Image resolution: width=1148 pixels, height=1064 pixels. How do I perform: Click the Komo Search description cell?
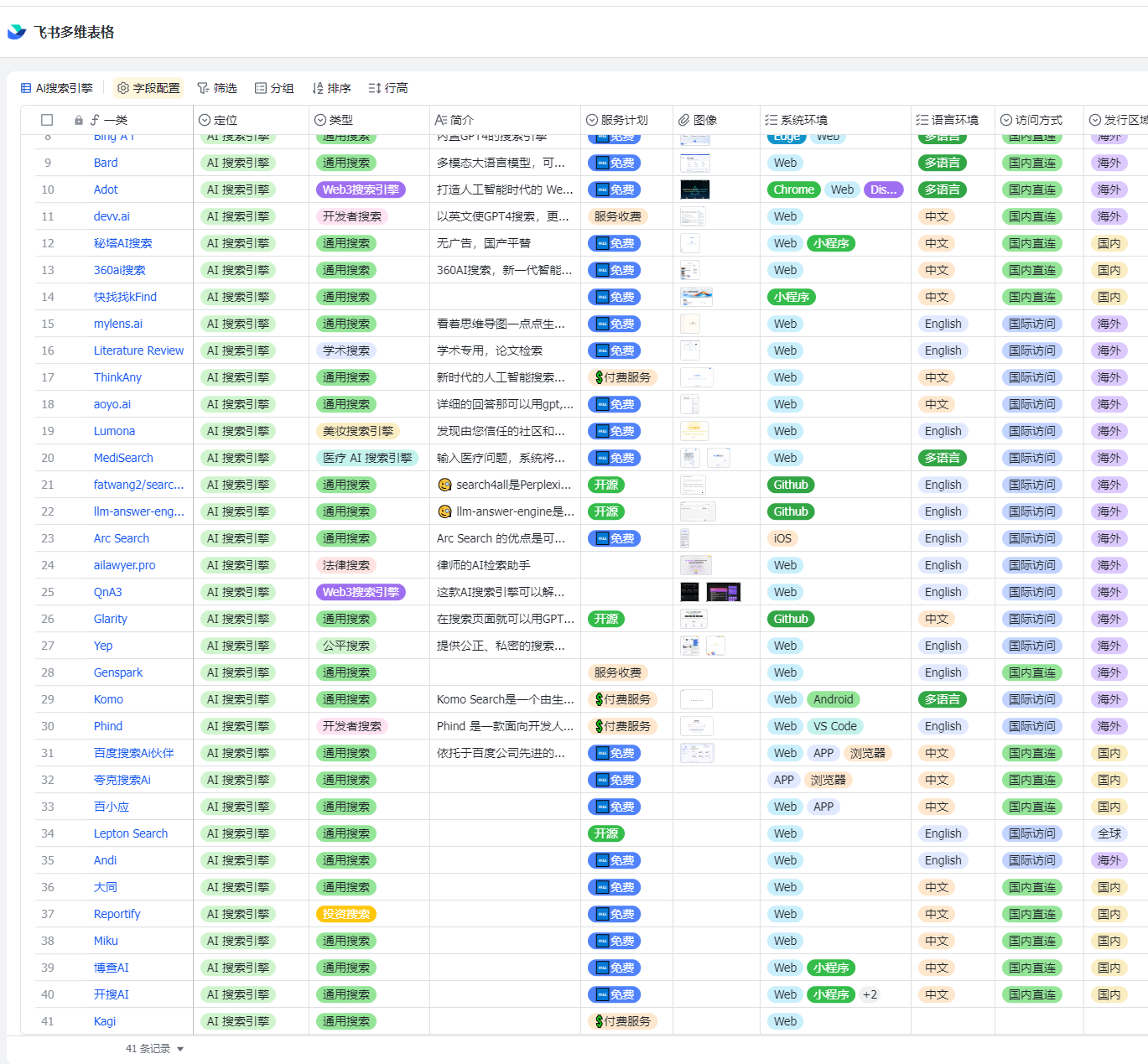[505, 699]
